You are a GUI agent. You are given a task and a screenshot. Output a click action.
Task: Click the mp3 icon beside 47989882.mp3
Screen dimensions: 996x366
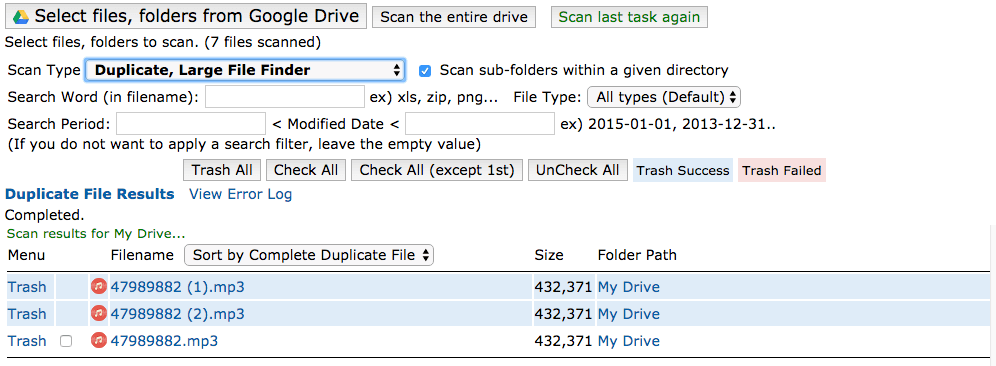tap(98, 341)
